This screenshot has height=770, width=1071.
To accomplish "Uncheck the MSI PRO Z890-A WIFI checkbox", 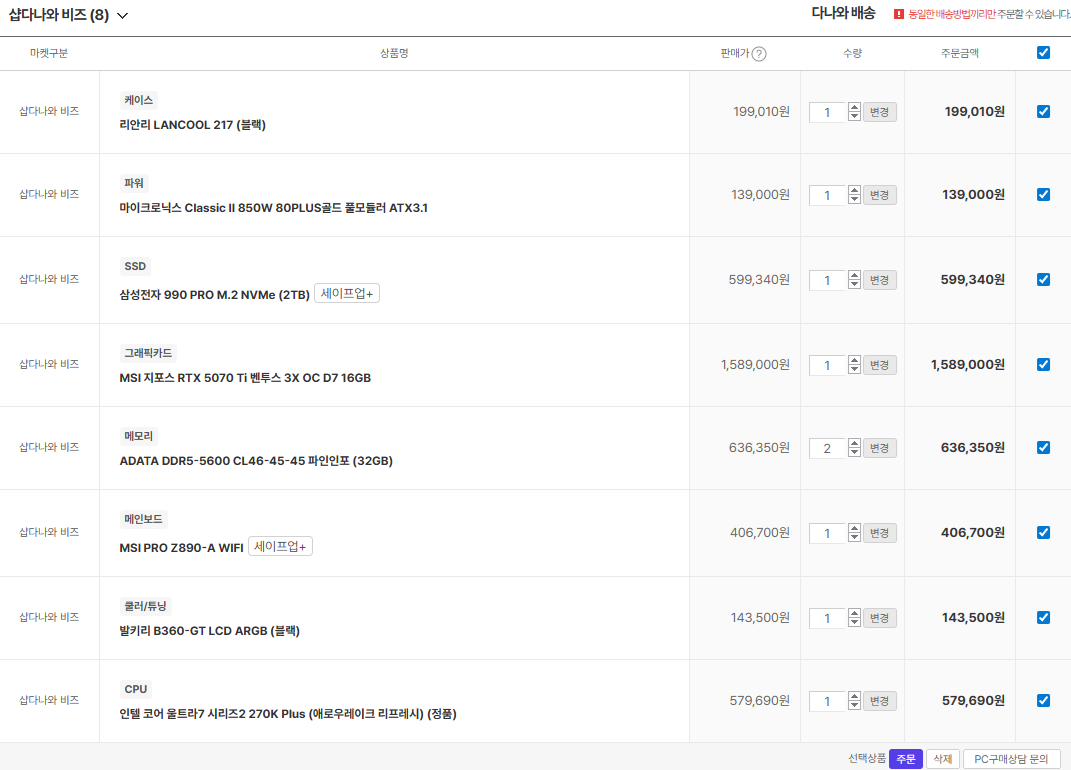I will [1043, 533].
